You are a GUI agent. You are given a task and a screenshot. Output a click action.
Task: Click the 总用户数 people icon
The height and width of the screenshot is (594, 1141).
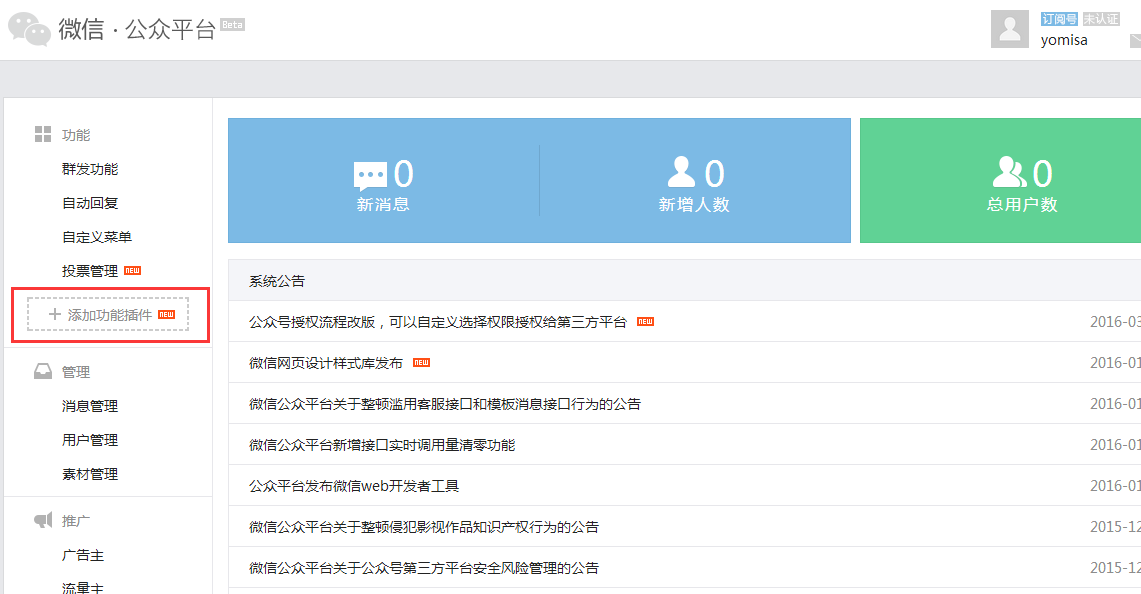1009,173
